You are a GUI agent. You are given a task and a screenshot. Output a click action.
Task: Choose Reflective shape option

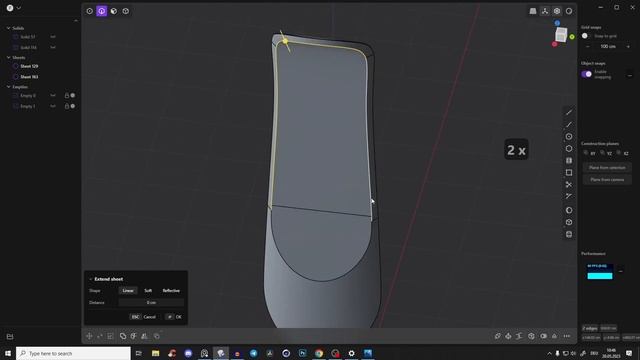pyautogui.click(x=171, y=291)
